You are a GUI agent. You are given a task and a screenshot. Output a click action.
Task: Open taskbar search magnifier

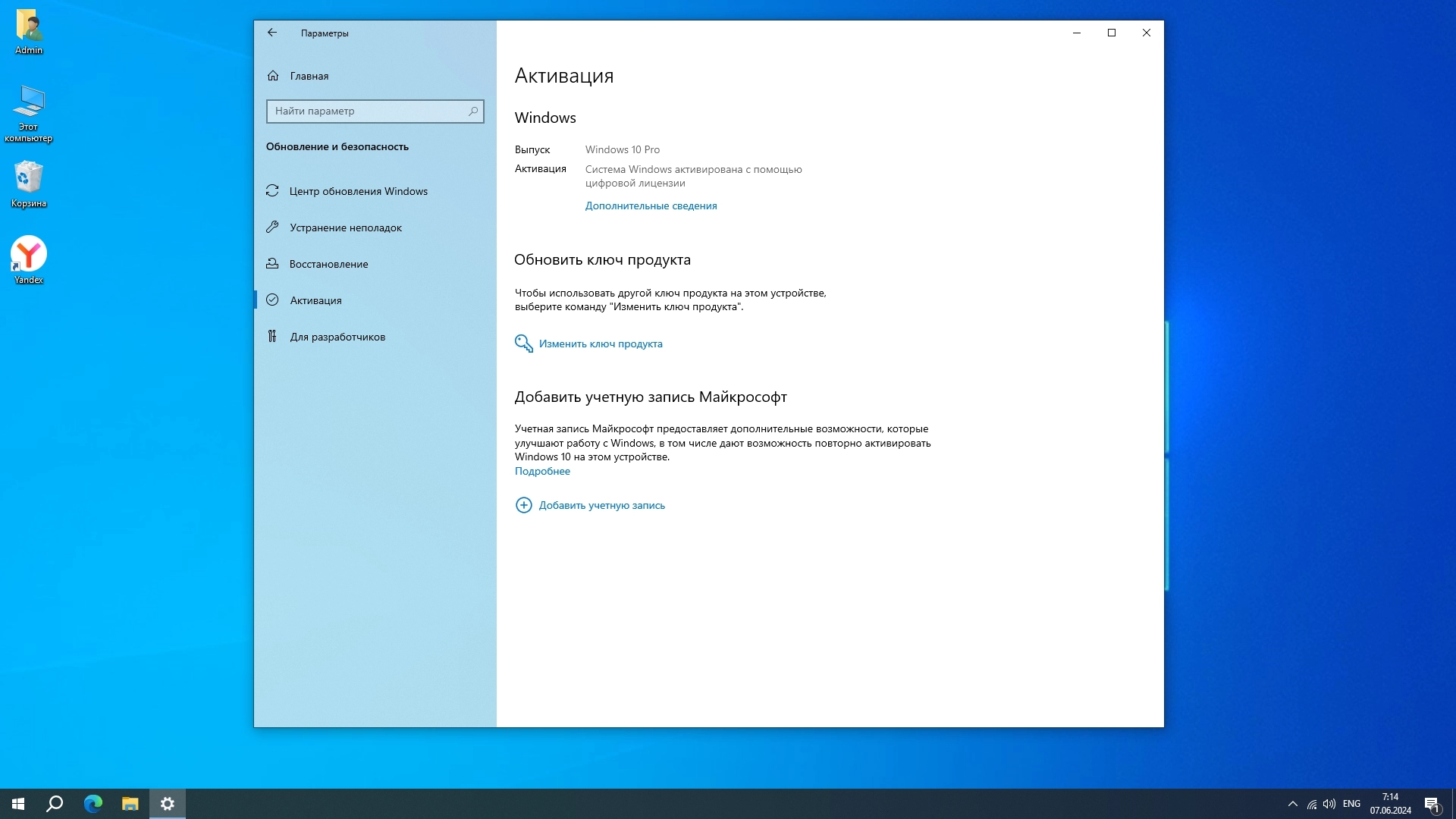pyautogui.click(x=55, y=804)
